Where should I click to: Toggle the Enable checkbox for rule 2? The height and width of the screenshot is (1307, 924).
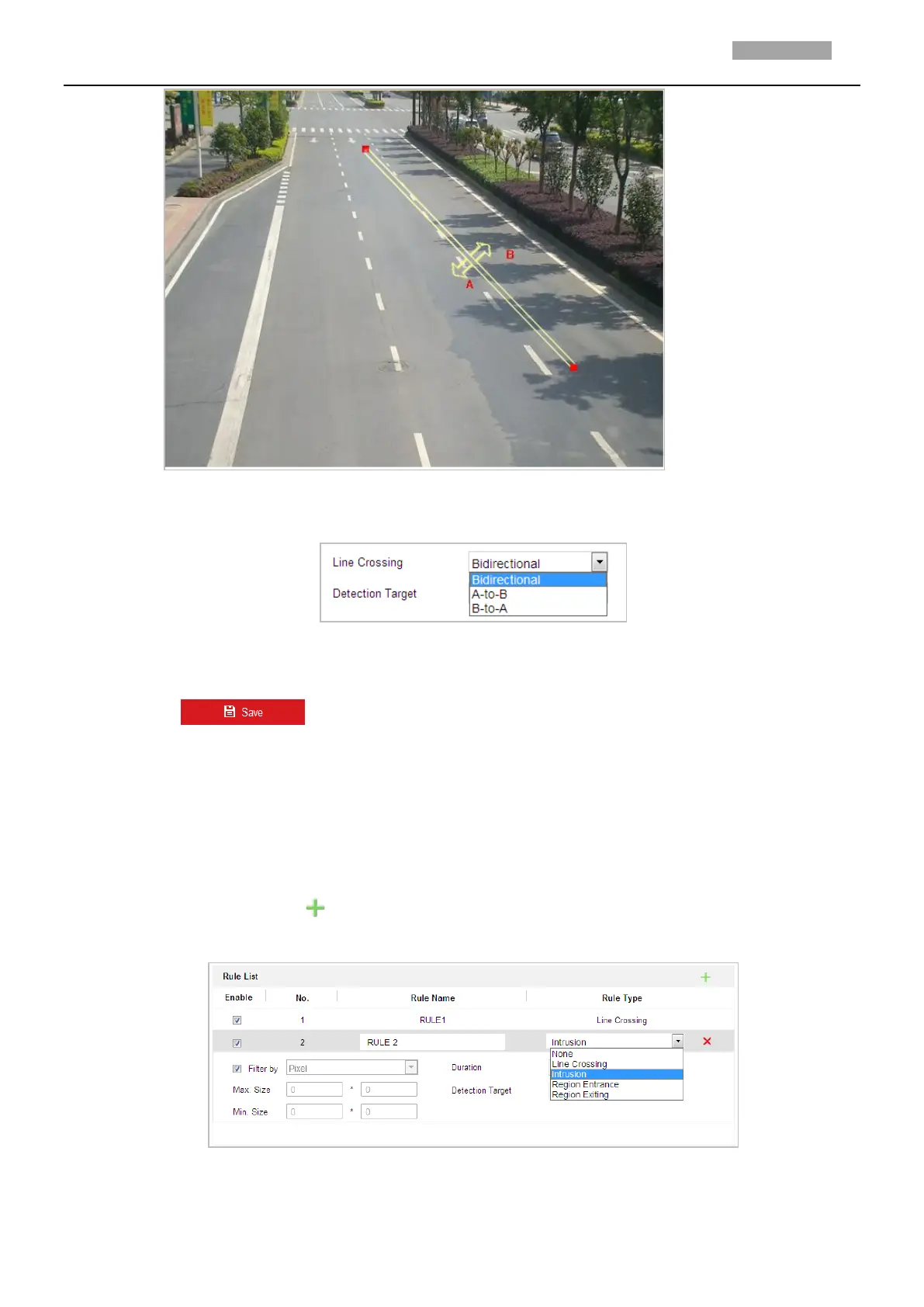pyautogui.click(x=237, y=1042)
